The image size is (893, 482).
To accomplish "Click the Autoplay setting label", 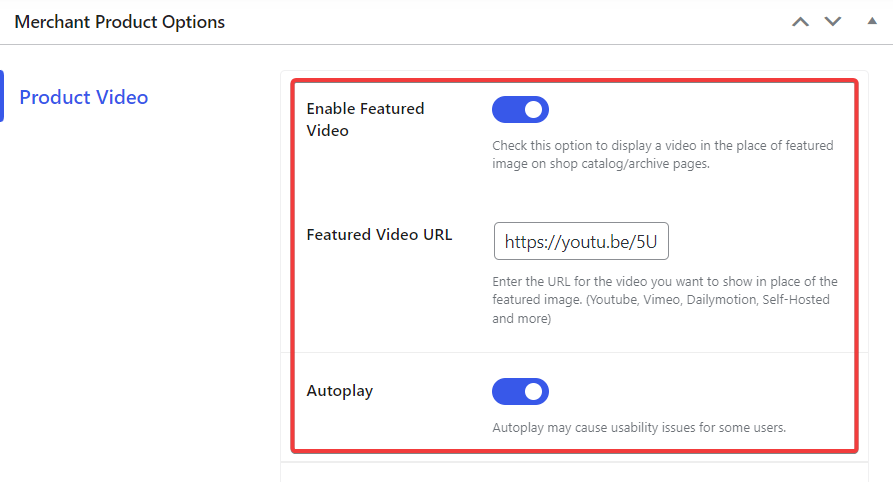I will click(x=340, y=391).
